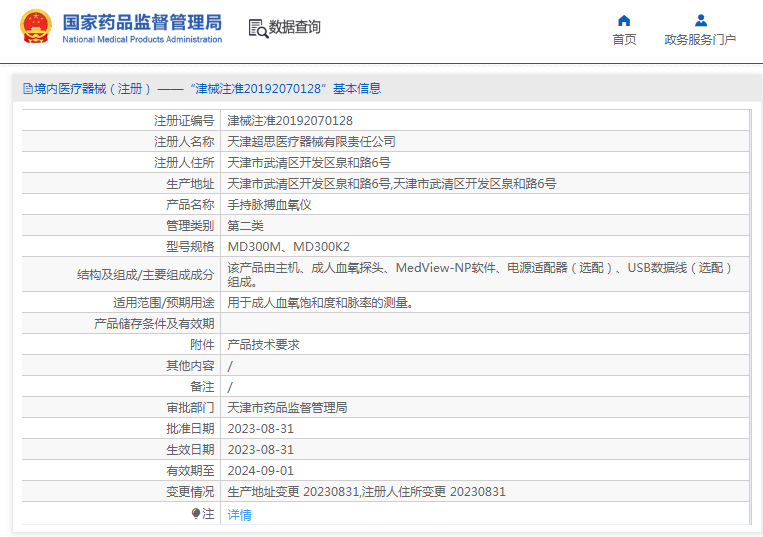This screenshot has height=537, width=763.
Task: Open the 数据查询 search icon
Action: [x=258, y=28]
